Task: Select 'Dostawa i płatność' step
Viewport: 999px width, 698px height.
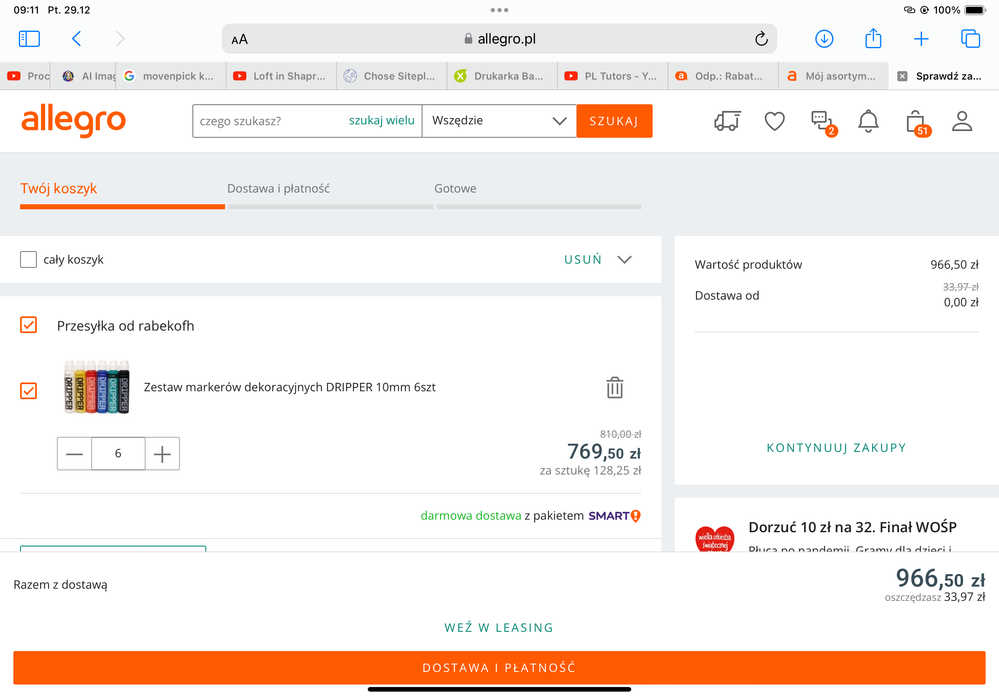Action: point(278,189)
